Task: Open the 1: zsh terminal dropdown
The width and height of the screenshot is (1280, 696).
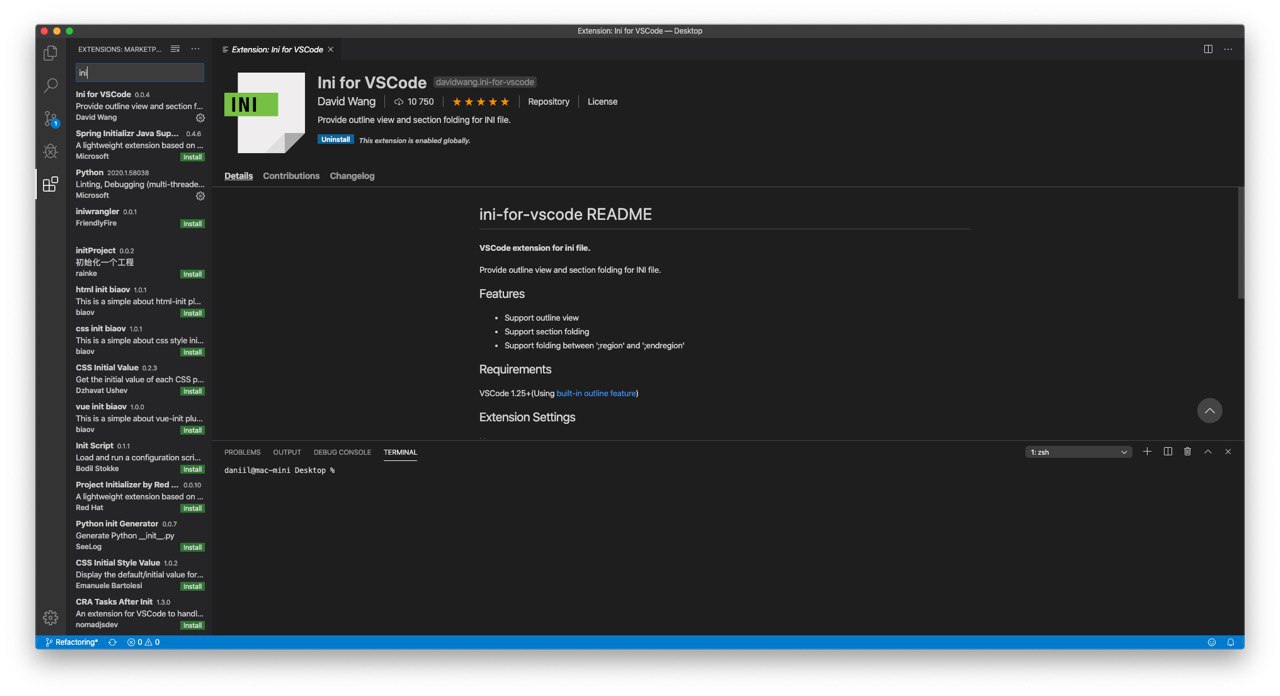Action: point(1079,452)
